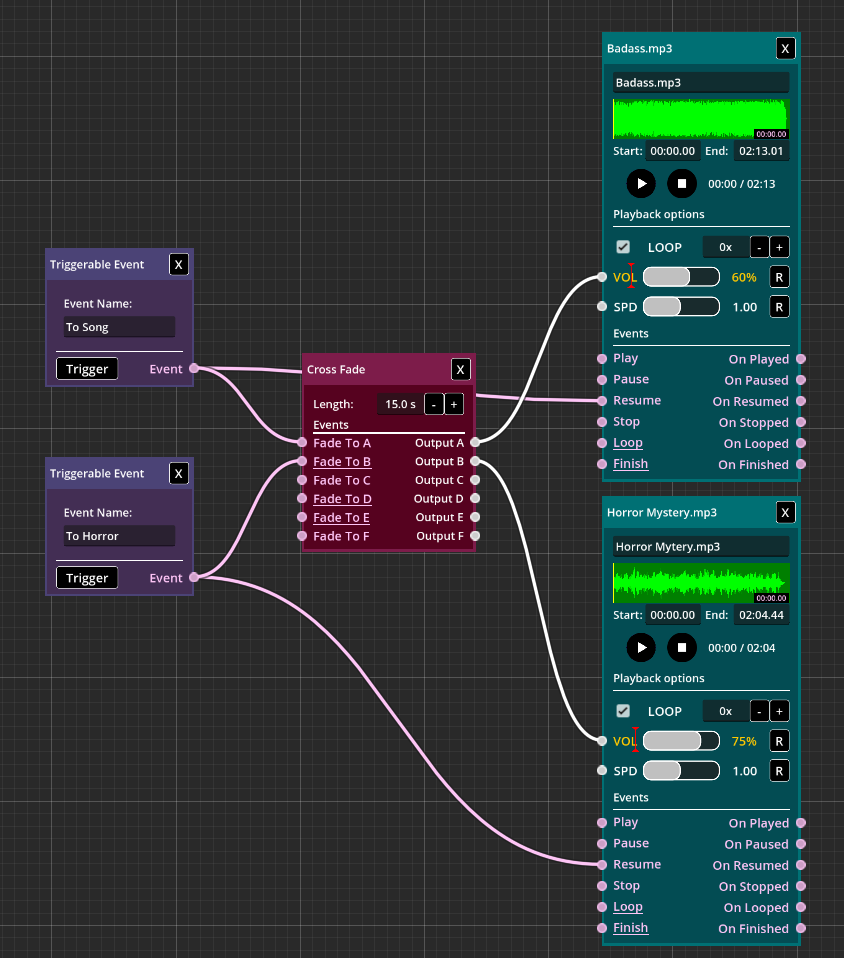
Task: Click the Fade To B link in Cross Fade
Action: tap(342, 461)
